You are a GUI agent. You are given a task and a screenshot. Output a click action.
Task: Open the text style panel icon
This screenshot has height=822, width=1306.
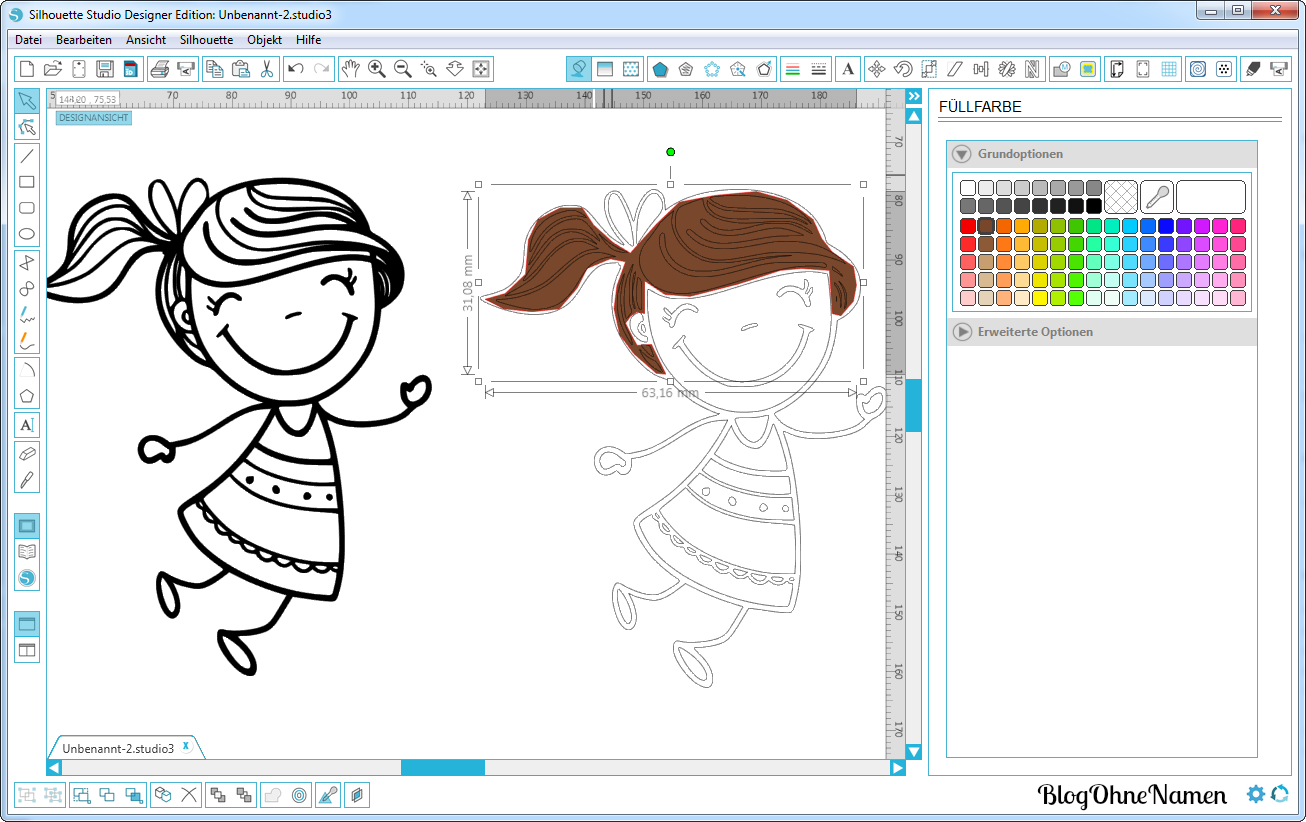click(x=848, y=69)
